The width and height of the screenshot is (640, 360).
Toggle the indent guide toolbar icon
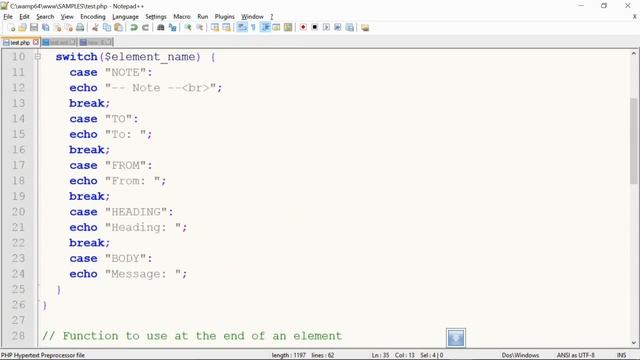(x=265, y=27)
